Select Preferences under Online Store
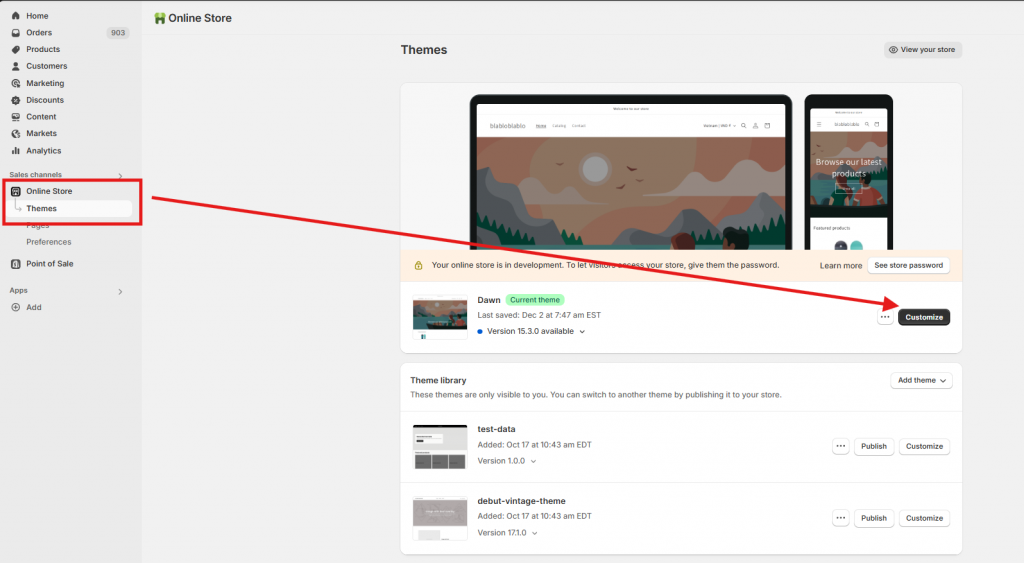 click(x=49, y=242)
